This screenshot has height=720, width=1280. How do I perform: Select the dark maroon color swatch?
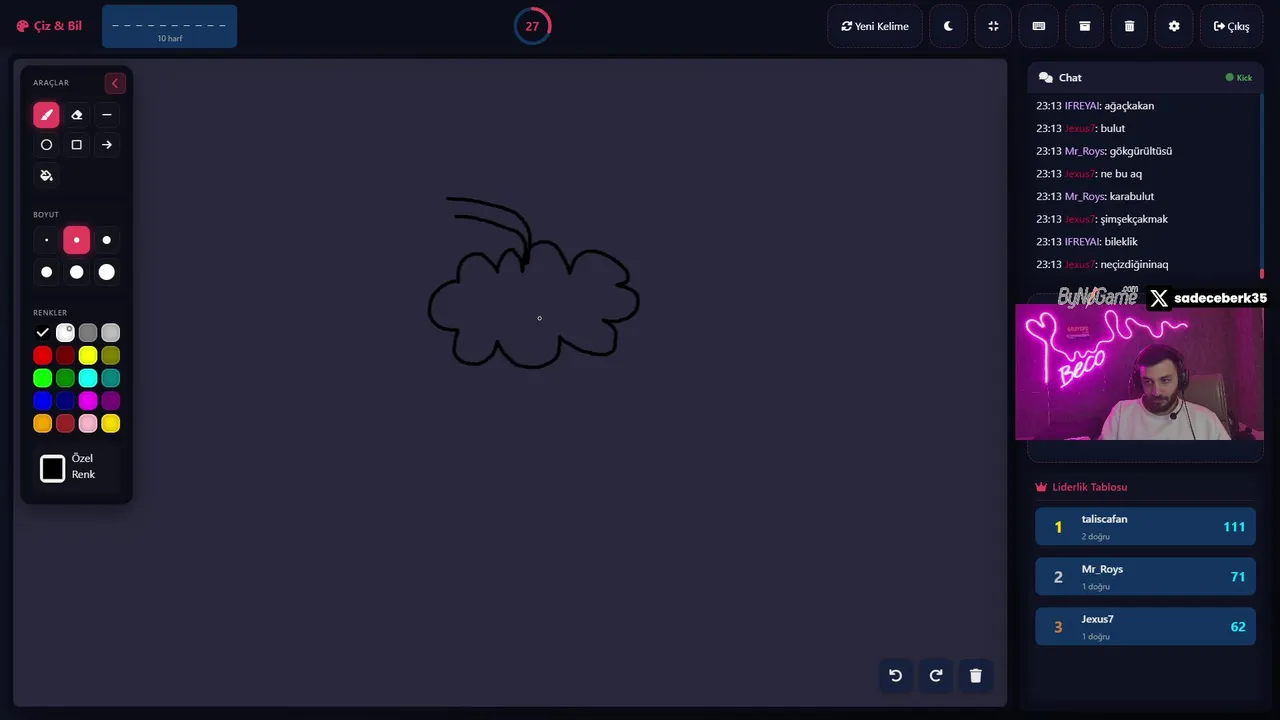point(65,355)
